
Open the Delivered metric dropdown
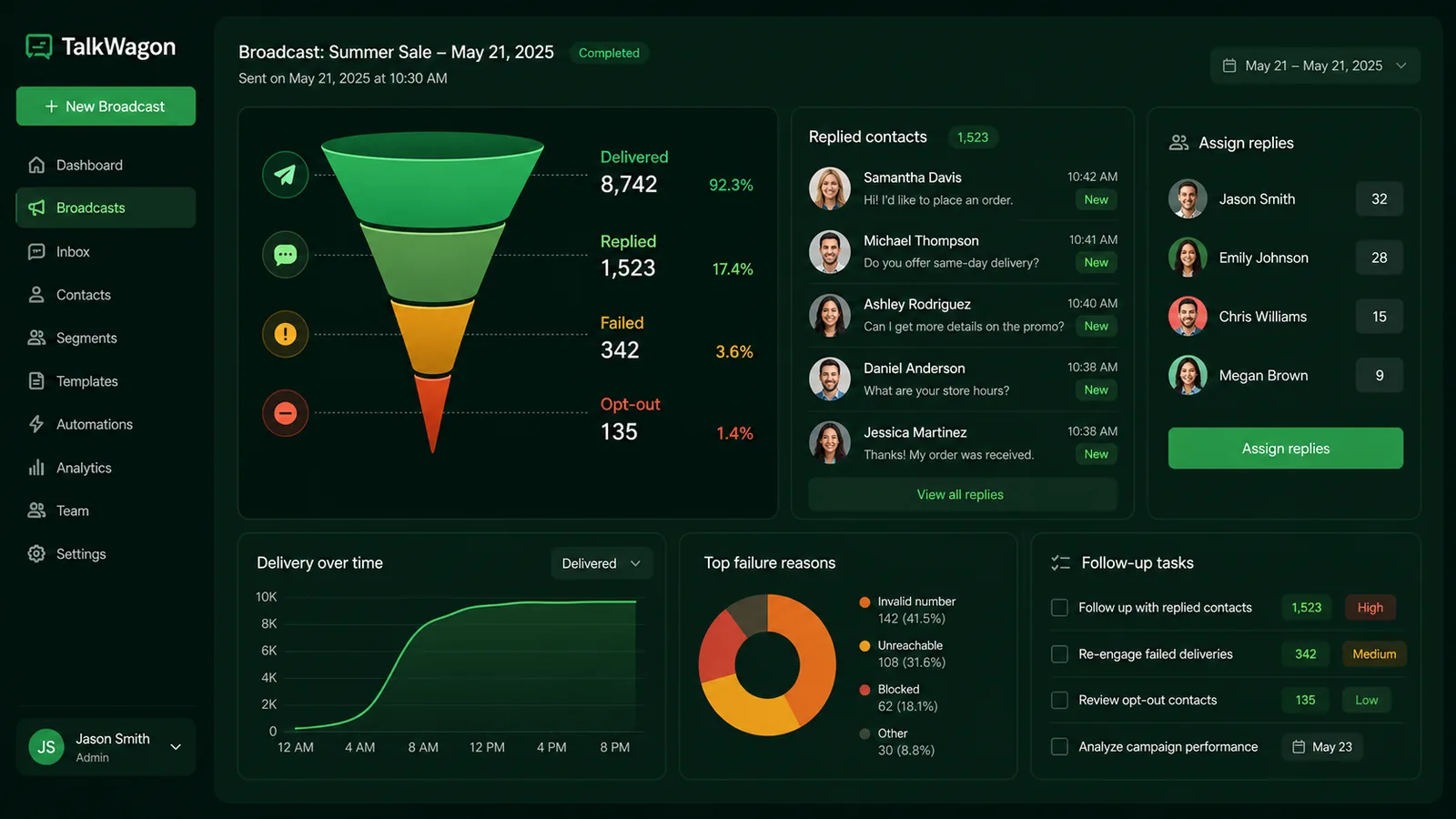[x=602, y=563]
